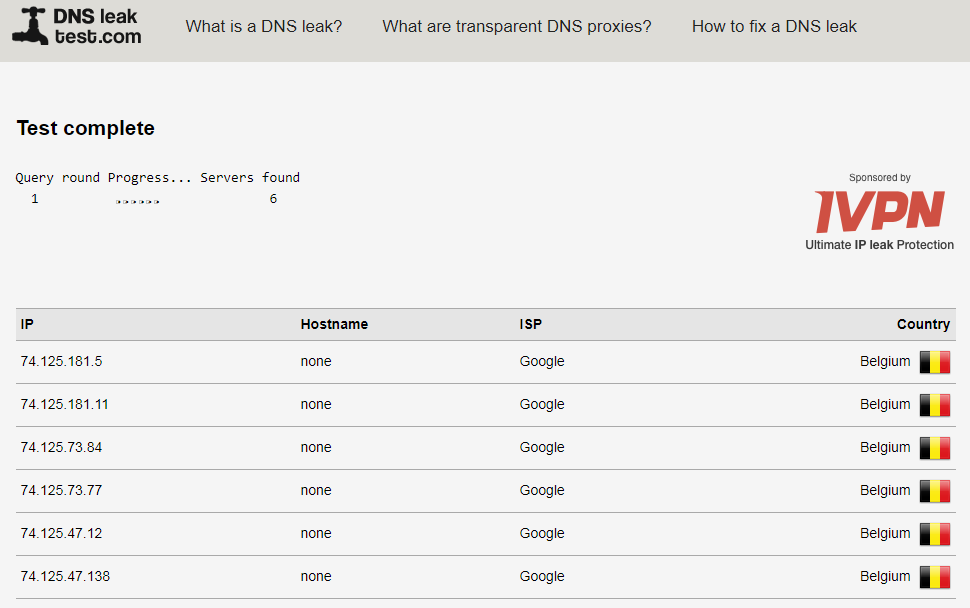Click Belgium flag for 74.125.181.11

935,405
